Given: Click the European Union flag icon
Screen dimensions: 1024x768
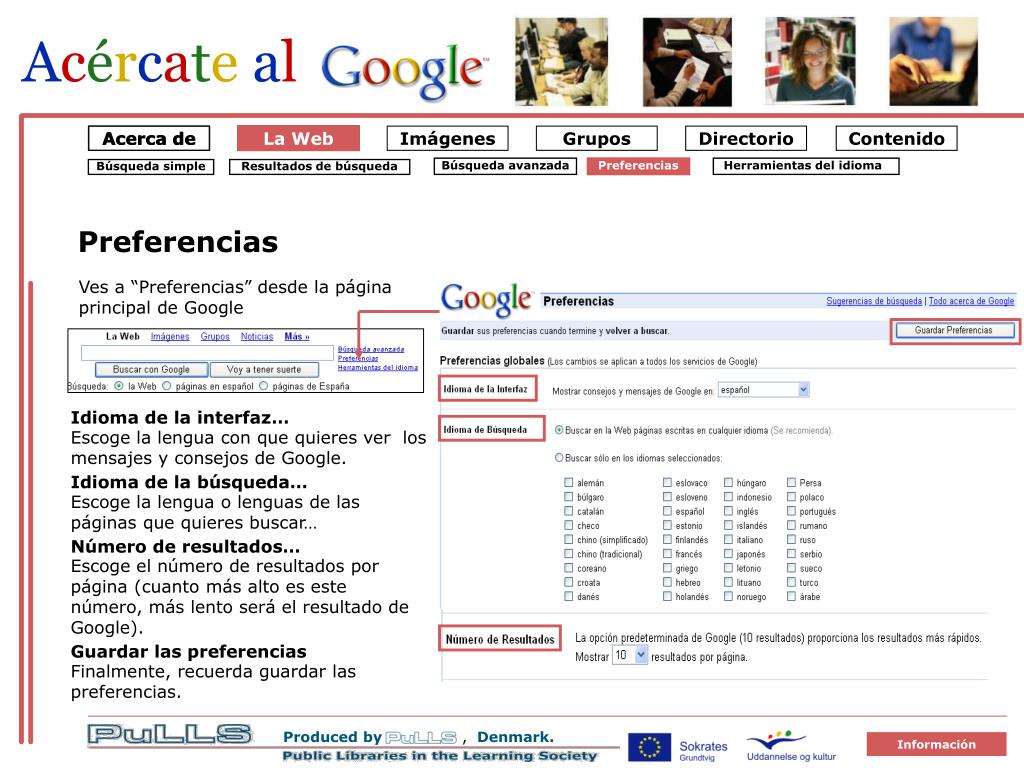Looking at the screenshot, I should [x=650, y=747].
